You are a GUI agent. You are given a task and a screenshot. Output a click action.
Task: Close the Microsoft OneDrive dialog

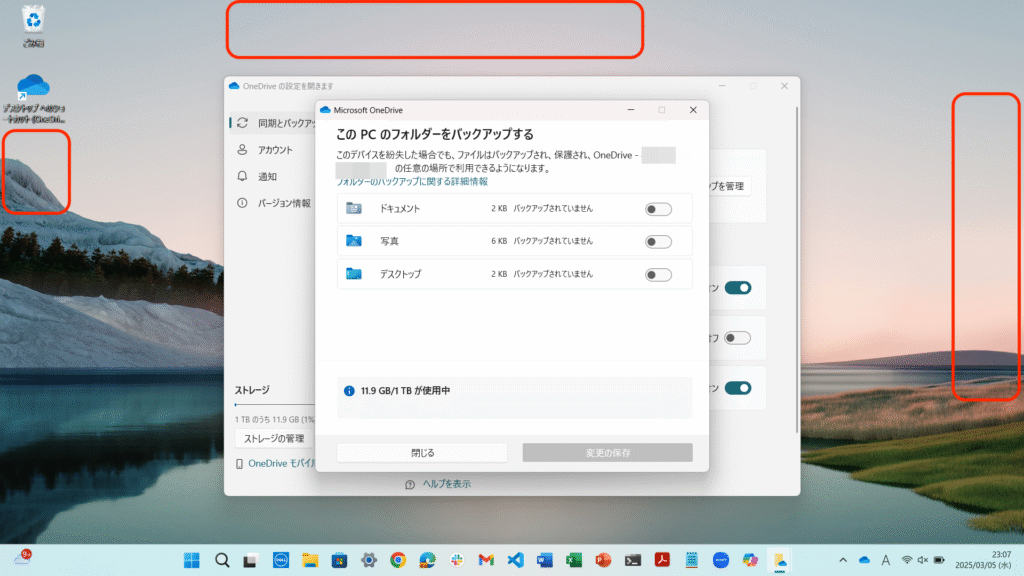click(693, 110)
